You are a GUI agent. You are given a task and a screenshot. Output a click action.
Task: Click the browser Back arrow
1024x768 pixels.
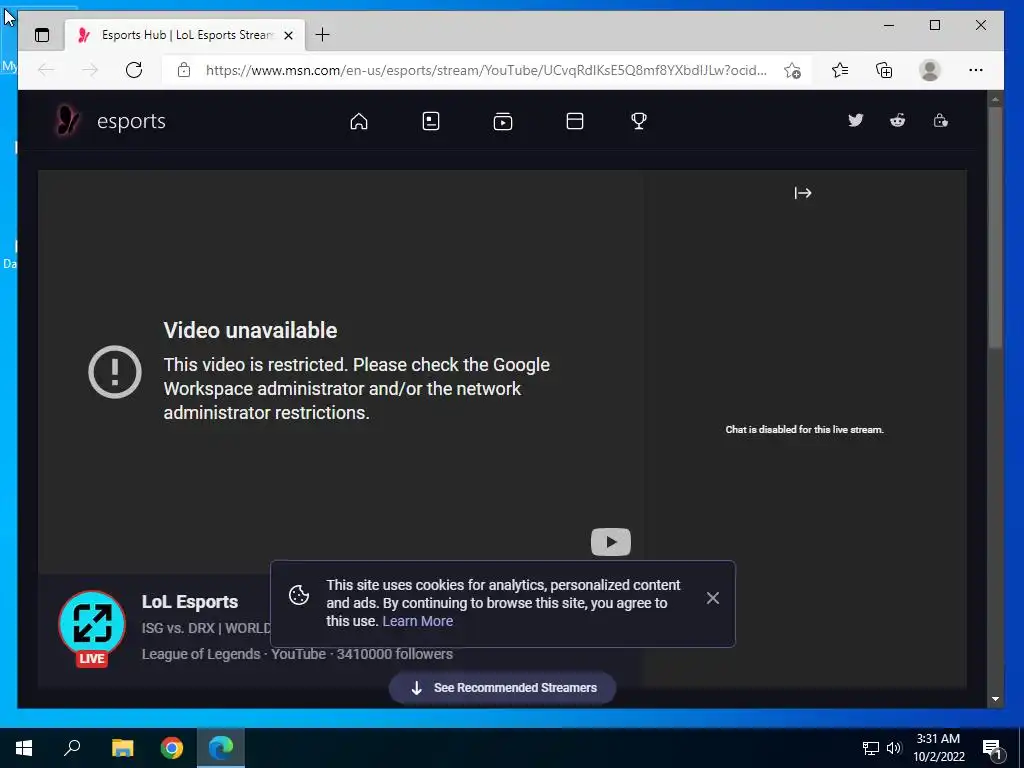(46, 70)
